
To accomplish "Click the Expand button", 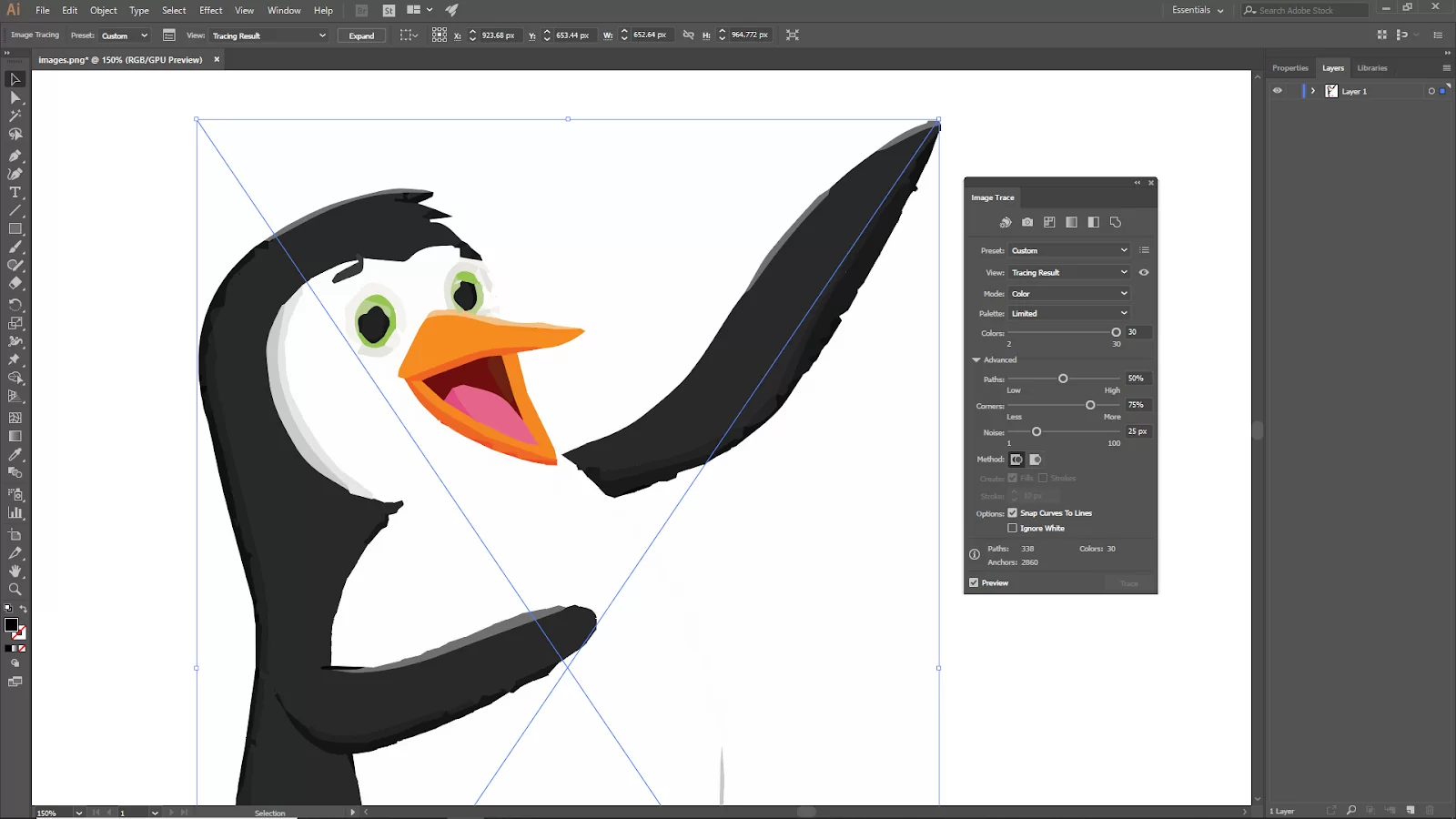I will coord(361,35).
